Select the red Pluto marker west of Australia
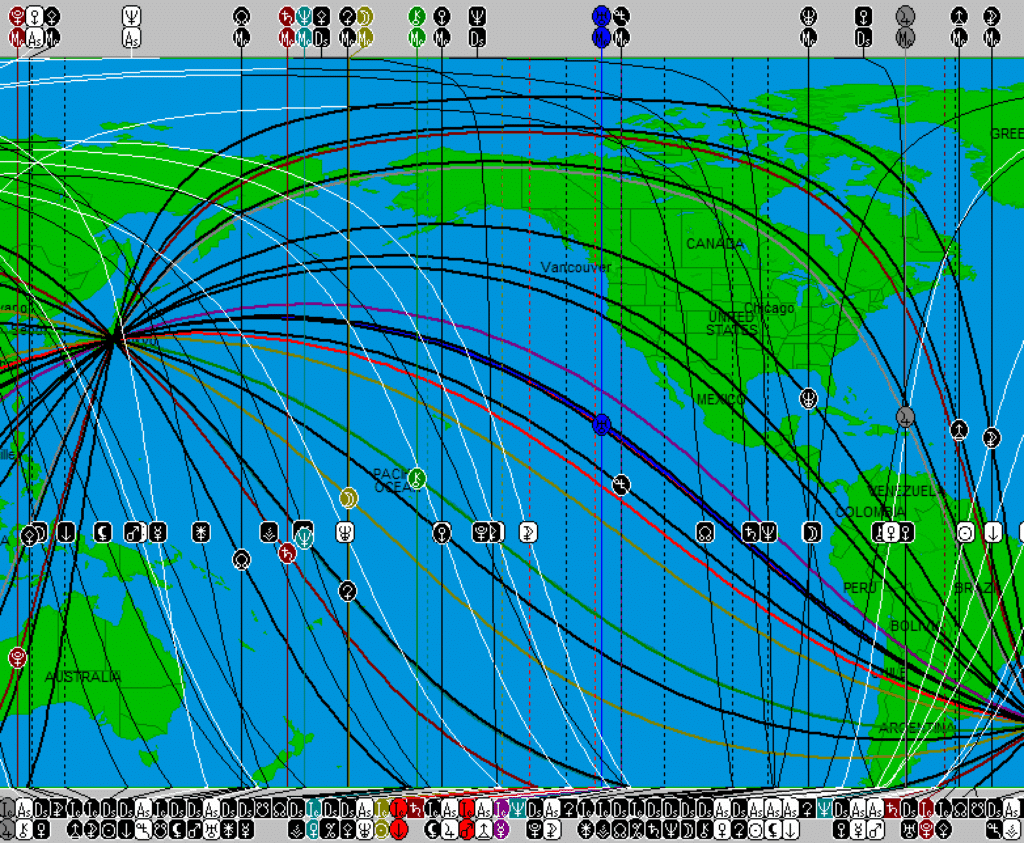This screenshot has height=843, width=1024. pos(17,657)
